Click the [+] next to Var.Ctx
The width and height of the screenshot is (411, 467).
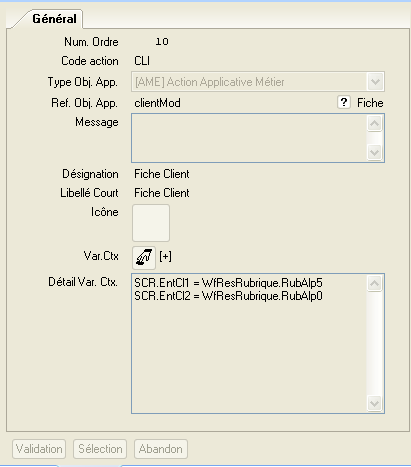(165, 256)
